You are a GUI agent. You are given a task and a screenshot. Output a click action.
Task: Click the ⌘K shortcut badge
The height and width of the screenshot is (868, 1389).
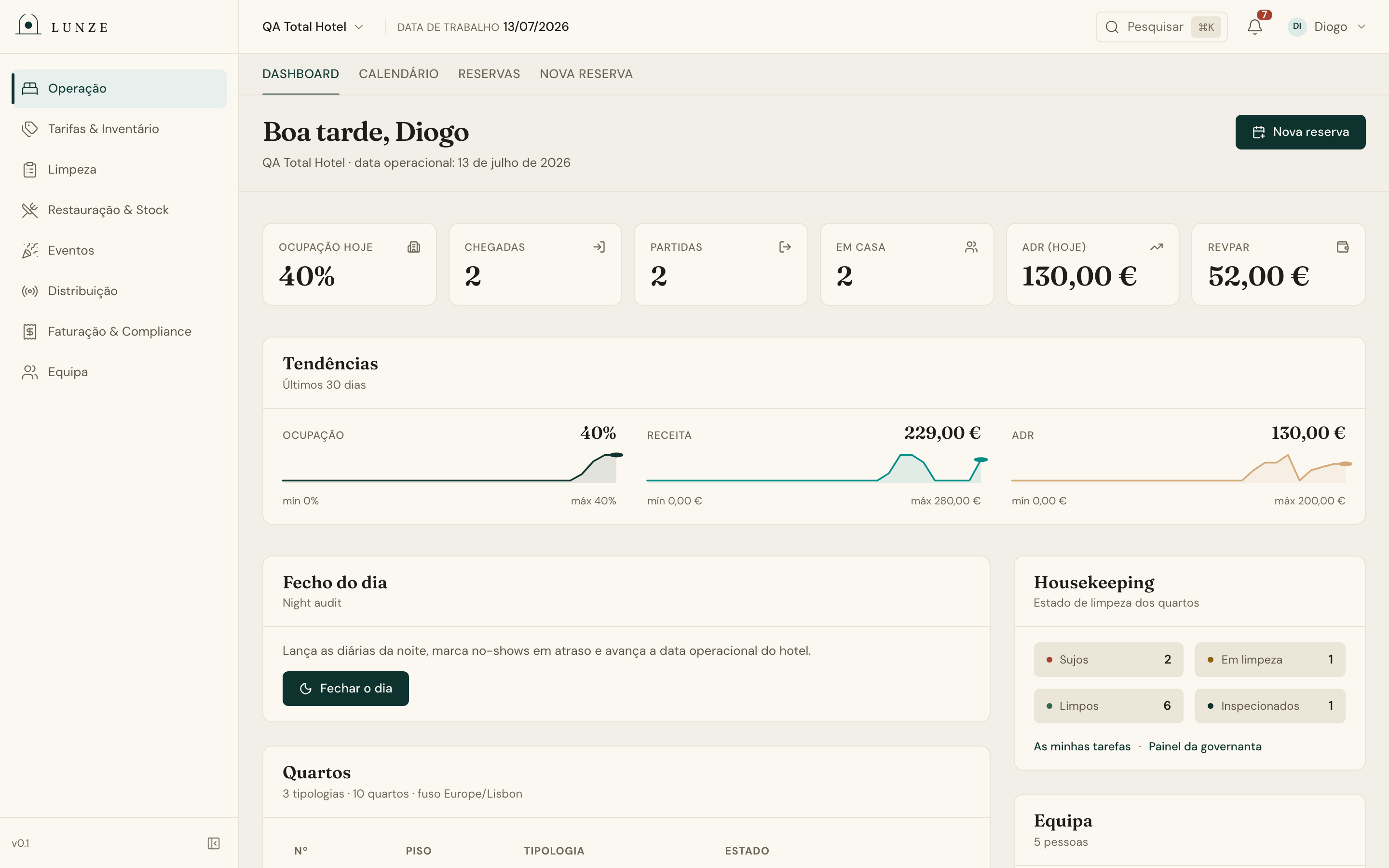coord(1206,27)
